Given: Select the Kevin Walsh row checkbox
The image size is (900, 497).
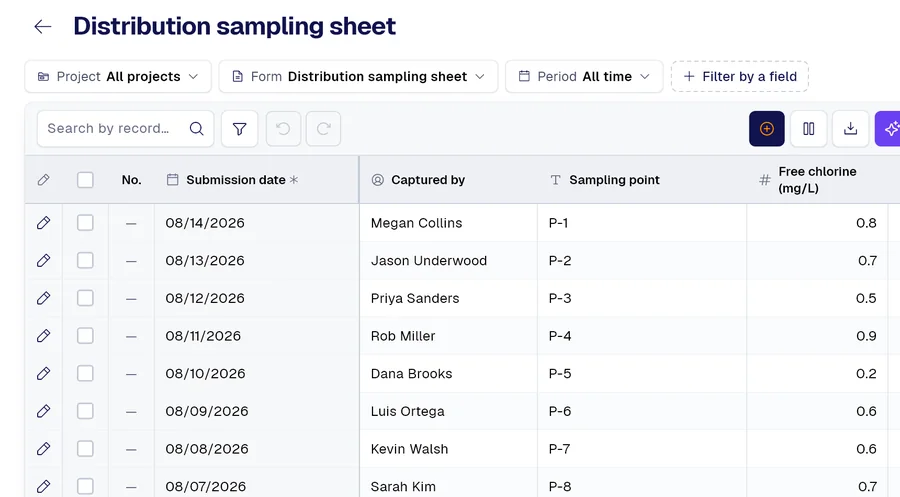Looking at the screenshot, I should tap(85, 449).
